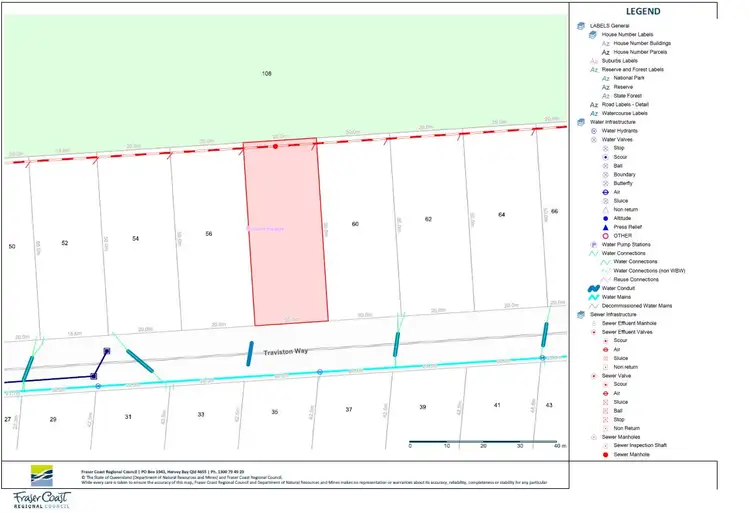750x514 pixels.
Task: Select parcel number 41
Action: pyautogui.click(x=497, y=405)
